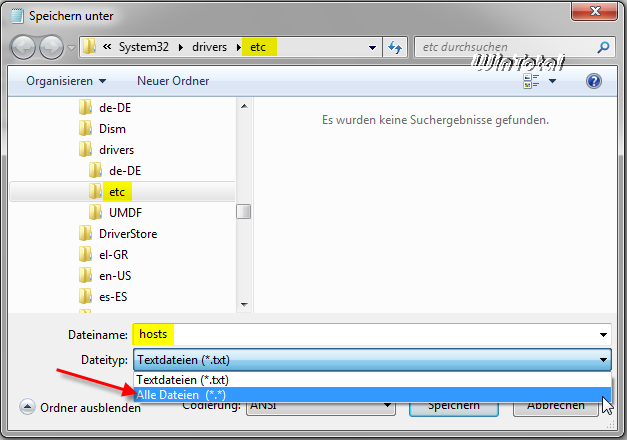This screenshot has height=440, width=627.
Task: Open the Dateiname dropdown arrow
Action: (x=603, y=335)
